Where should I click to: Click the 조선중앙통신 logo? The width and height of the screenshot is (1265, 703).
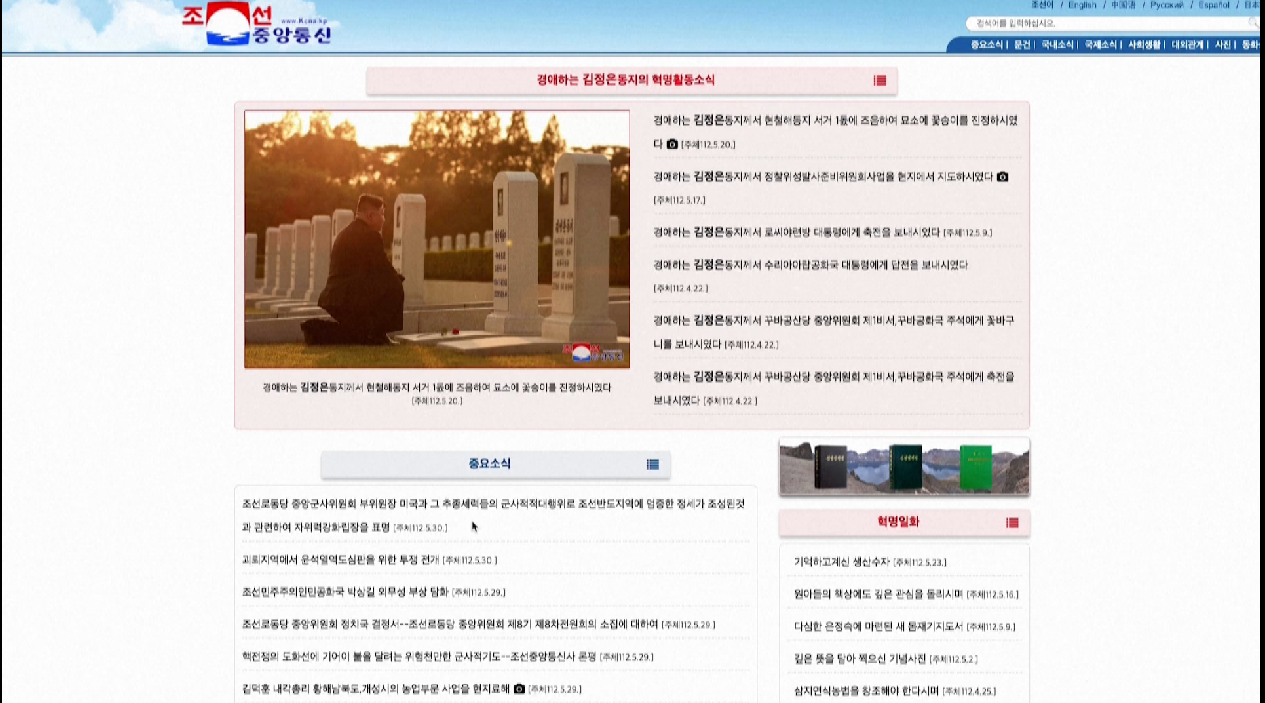coord(257,26)
